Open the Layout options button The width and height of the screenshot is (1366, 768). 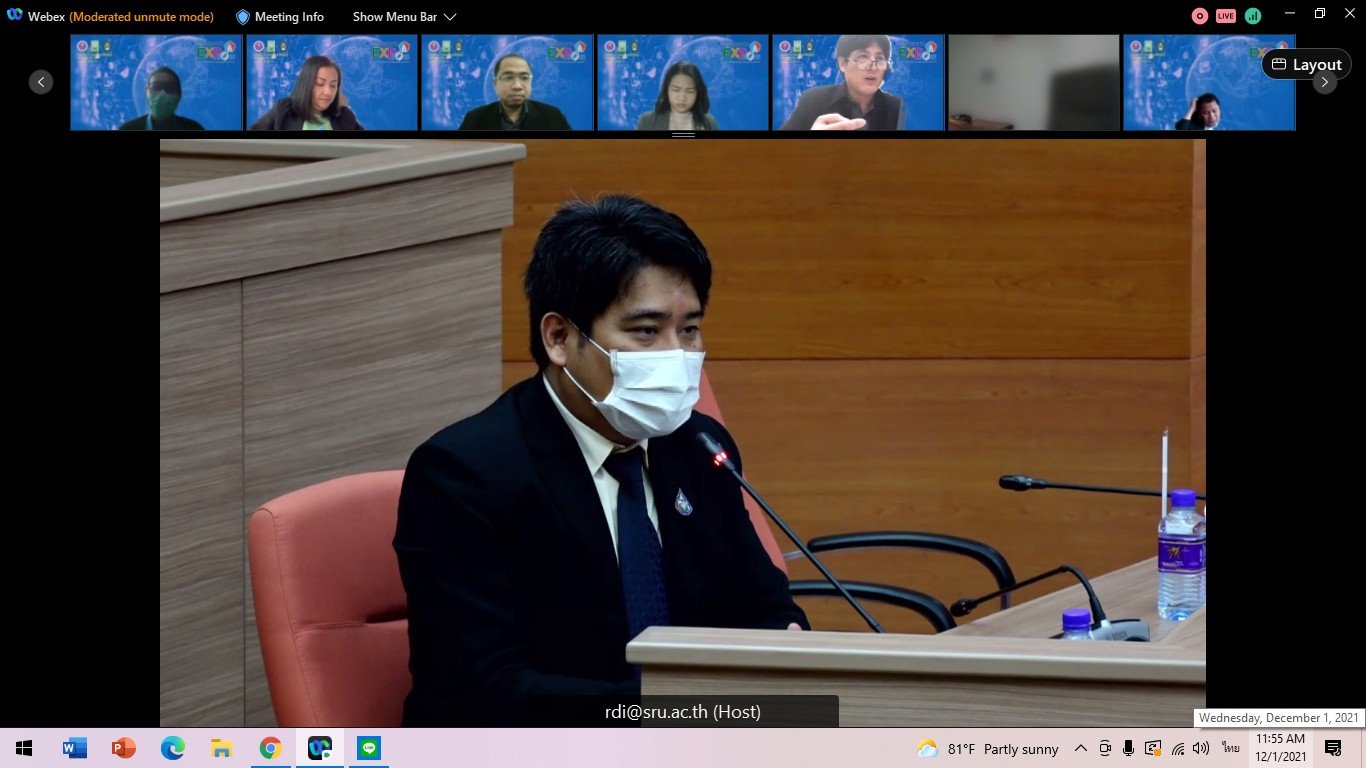point(1306,65)
